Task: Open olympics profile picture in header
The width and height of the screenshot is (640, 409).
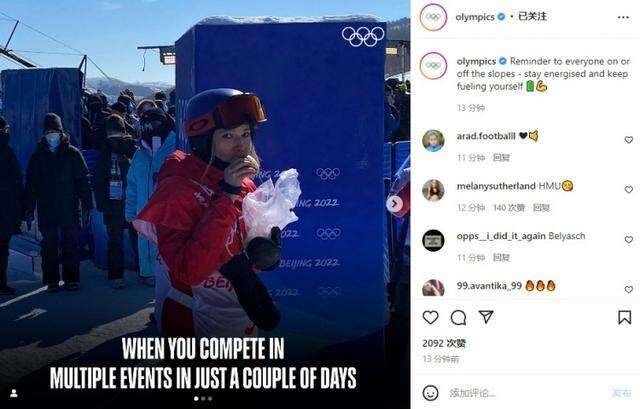Action: [433, 17]
